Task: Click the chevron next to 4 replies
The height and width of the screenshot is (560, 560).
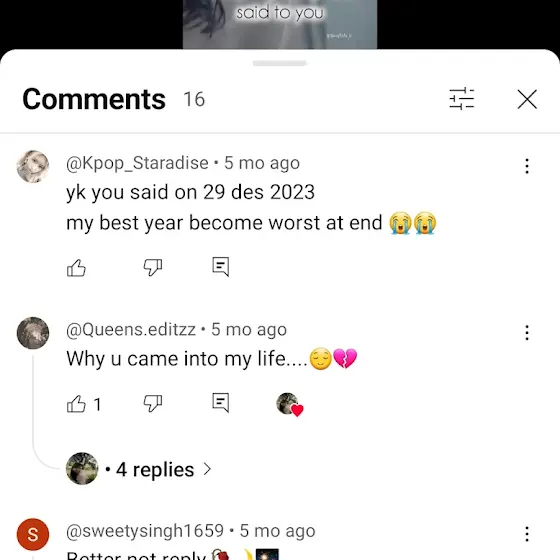Action: click(207, 469)
